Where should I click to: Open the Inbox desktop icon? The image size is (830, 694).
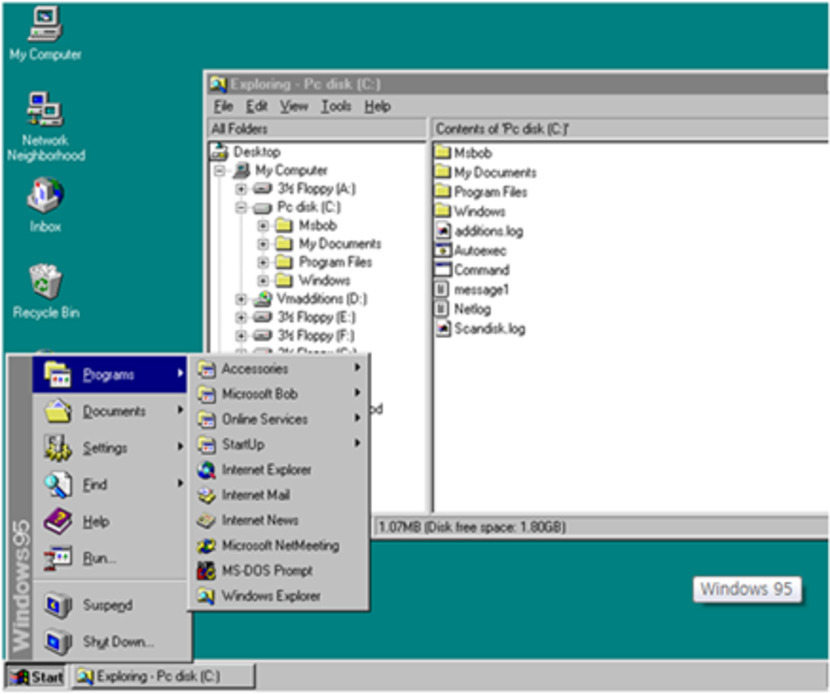(45, 196)
